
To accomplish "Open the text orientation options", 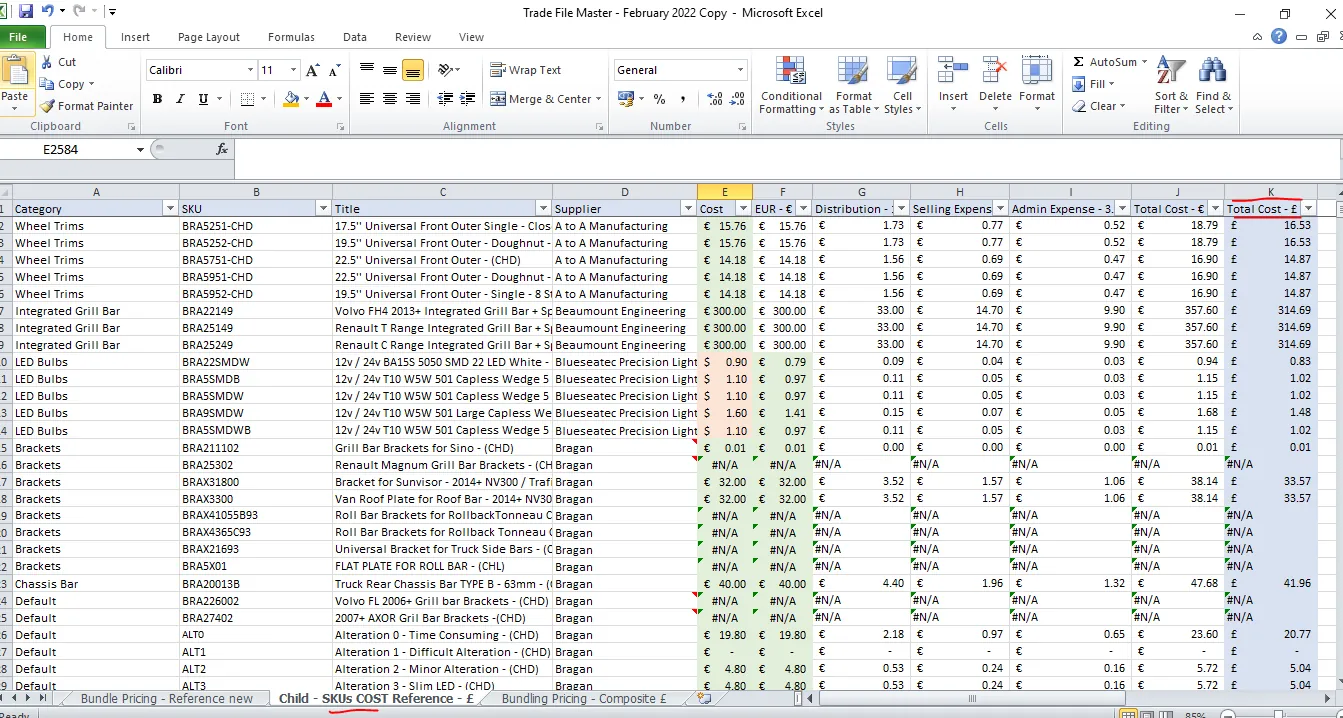I will [x=449, y=71].
